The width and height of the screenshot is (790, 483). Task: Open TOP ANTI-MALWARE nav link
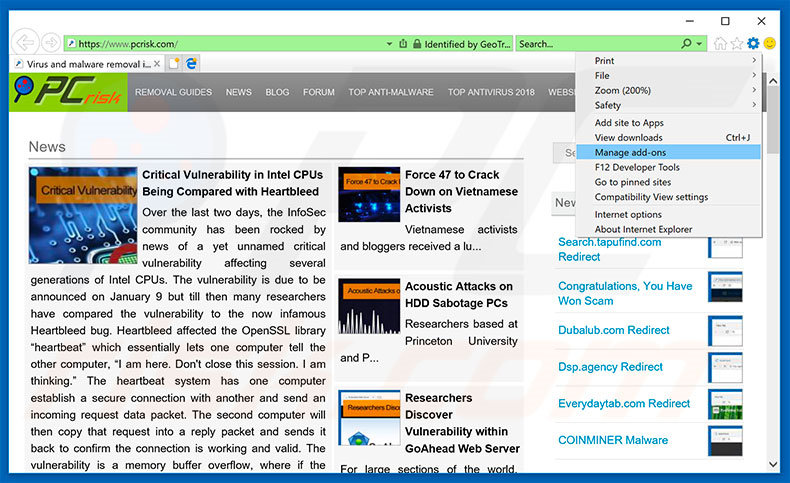(391, 92)
